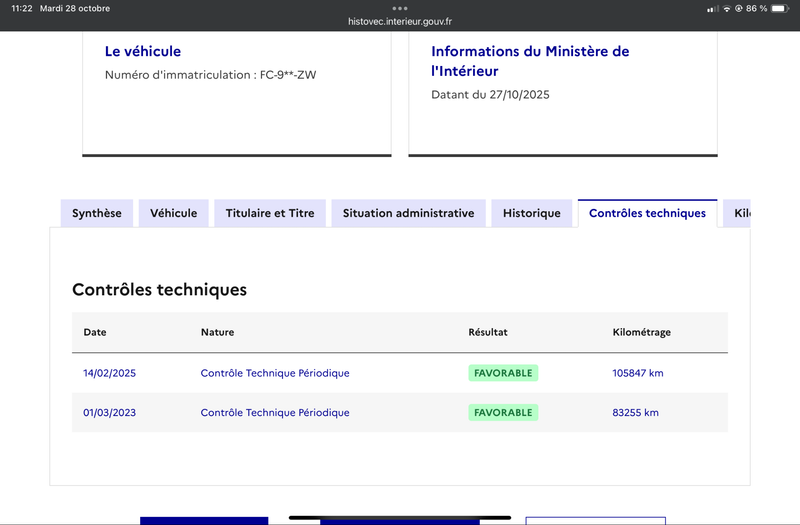800x525 pixels.
Task: Go to the Historique tab
Action: pos(532,213)
